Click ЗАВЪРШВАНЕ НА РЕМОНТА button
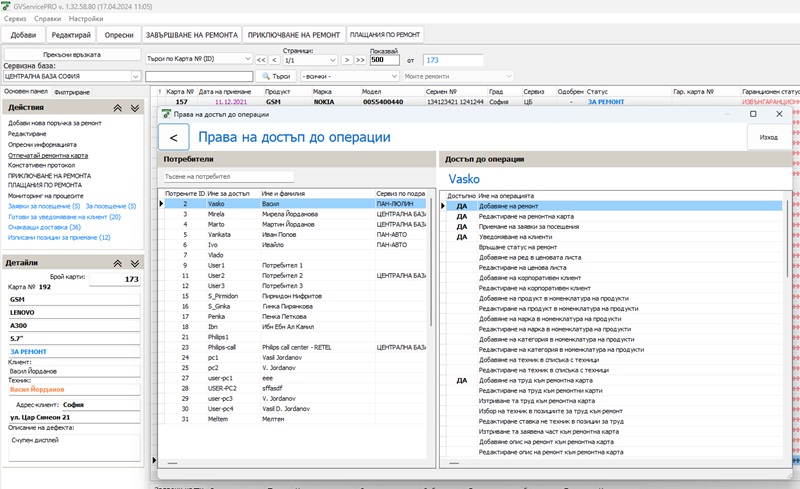800x489 pixels. [x=192, y=35]
